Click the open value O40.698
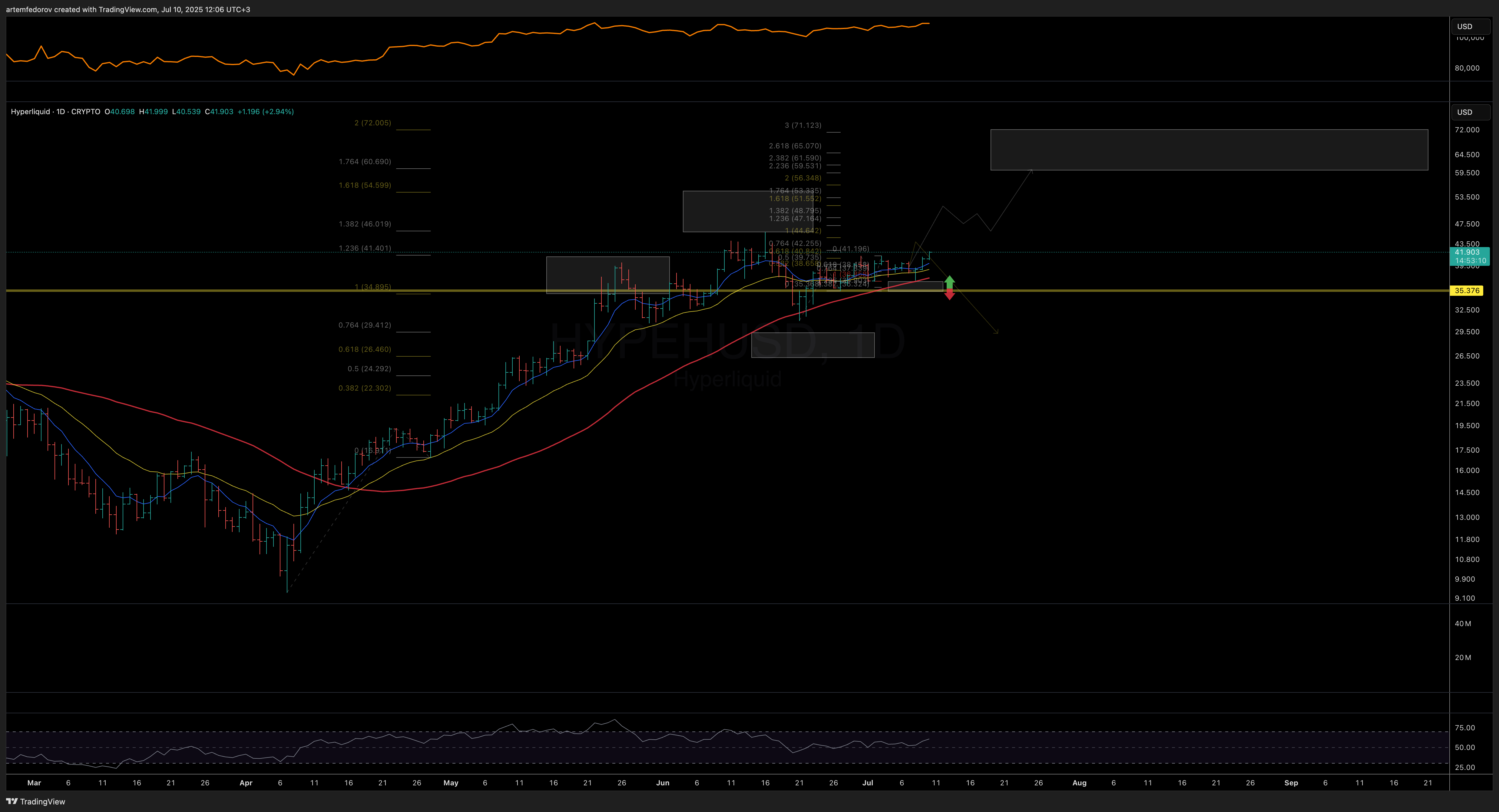This screenshot has height=812, width=1499. pyautogui.click(x=119, y=112)
